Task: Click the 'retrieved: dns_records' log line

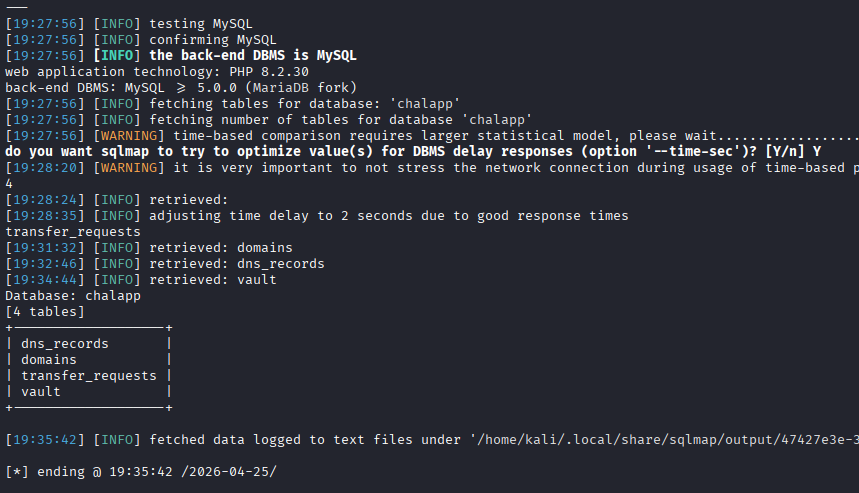Action: 237,263
